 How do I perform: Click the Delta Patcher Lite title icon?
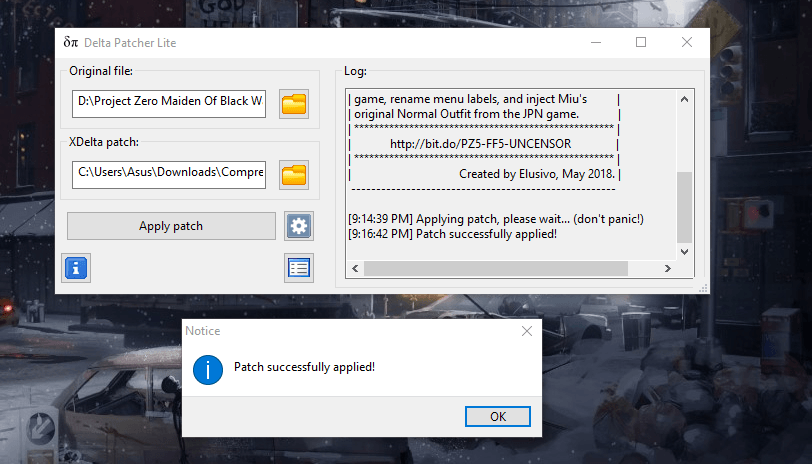(71, 42)
